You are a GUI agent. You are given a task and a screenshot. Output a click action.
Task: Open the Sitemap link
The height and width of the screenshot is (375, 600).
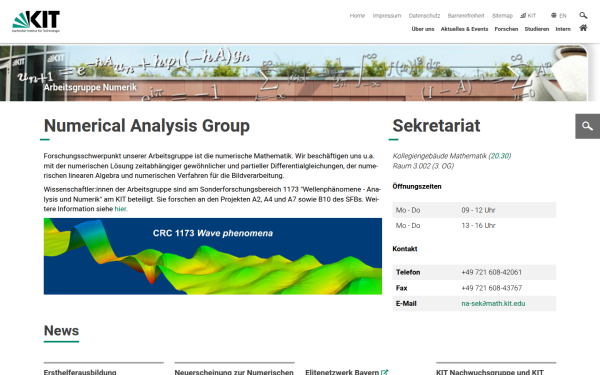[502, 16]
